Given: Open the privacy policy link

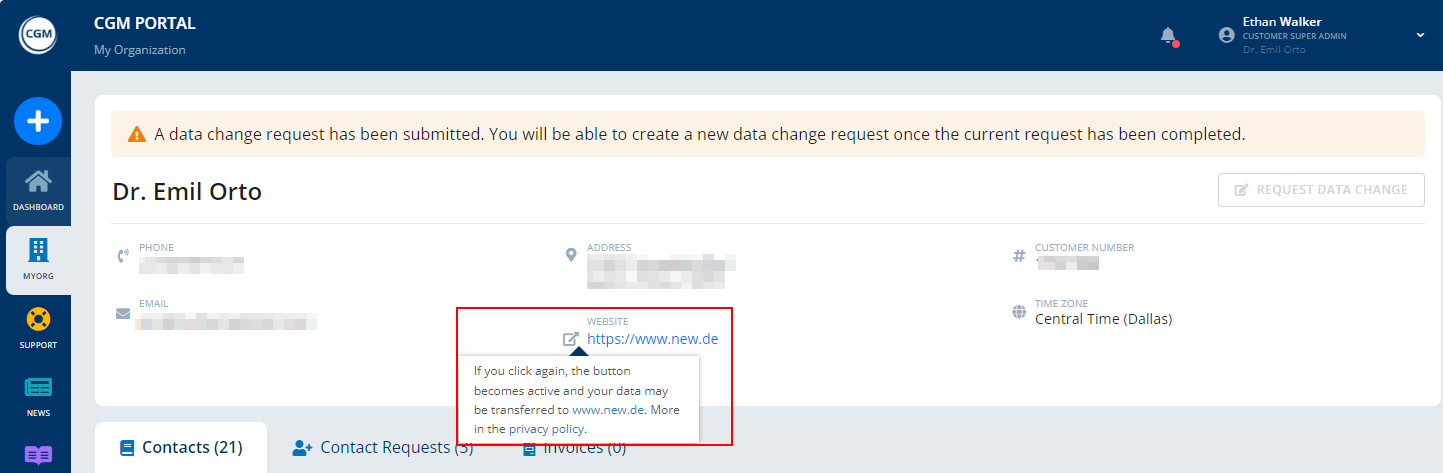Looking at the screenshot, I should [547, 429].
